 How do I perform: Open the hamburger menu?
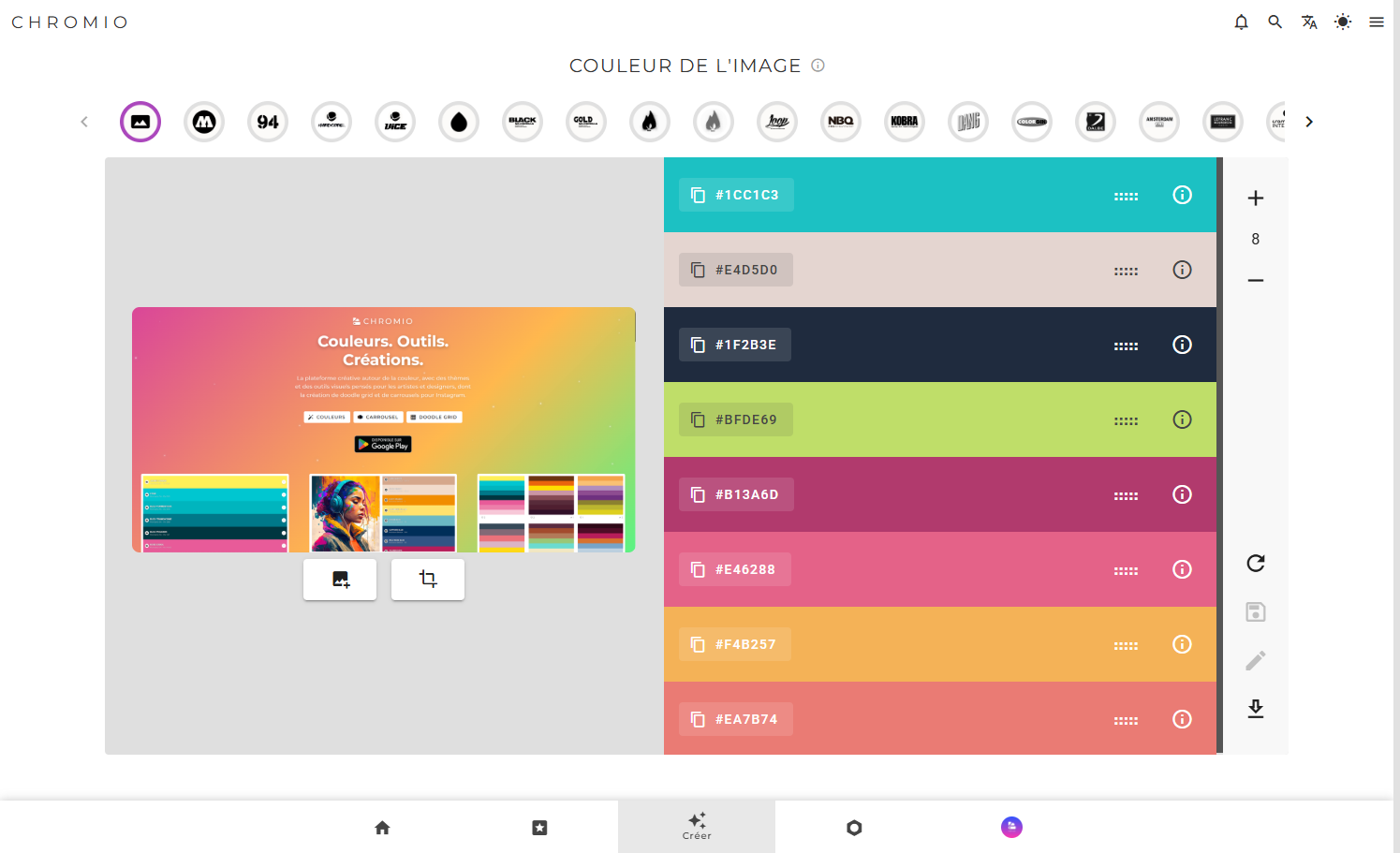[x=1377, y=22]
